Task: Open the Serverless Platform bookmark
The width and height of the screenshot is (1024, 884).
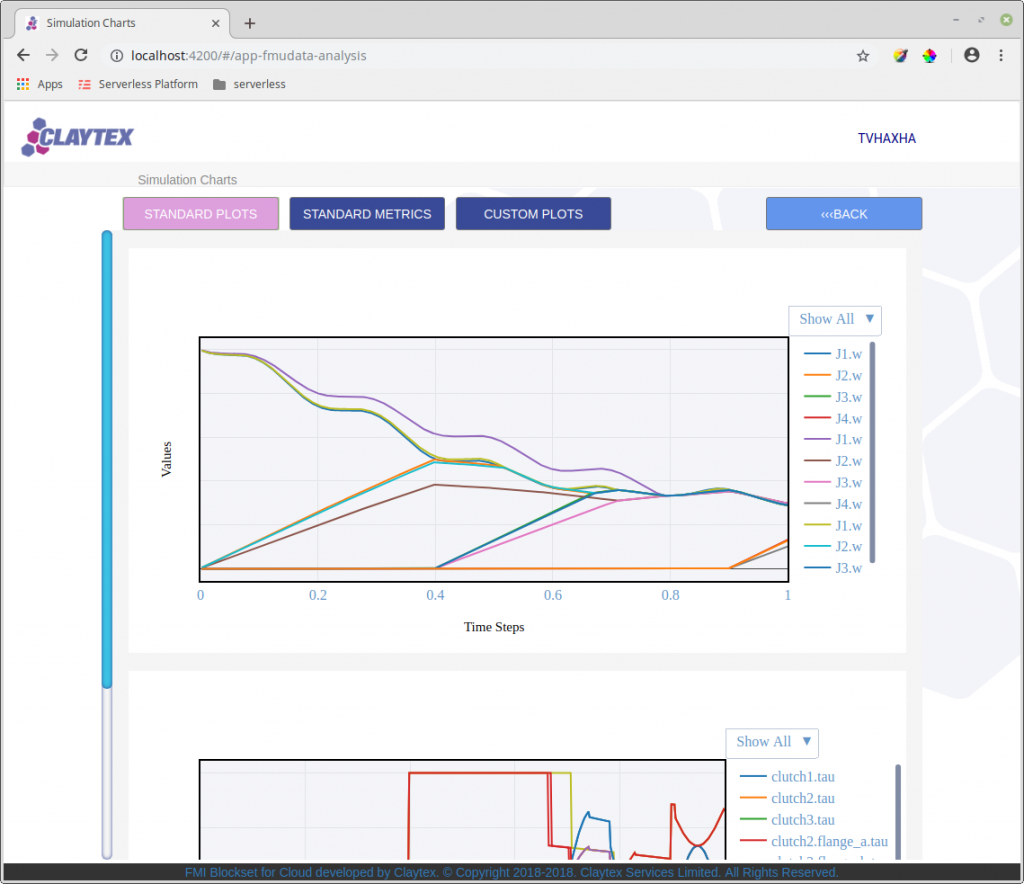Action: tap(138, 84)
